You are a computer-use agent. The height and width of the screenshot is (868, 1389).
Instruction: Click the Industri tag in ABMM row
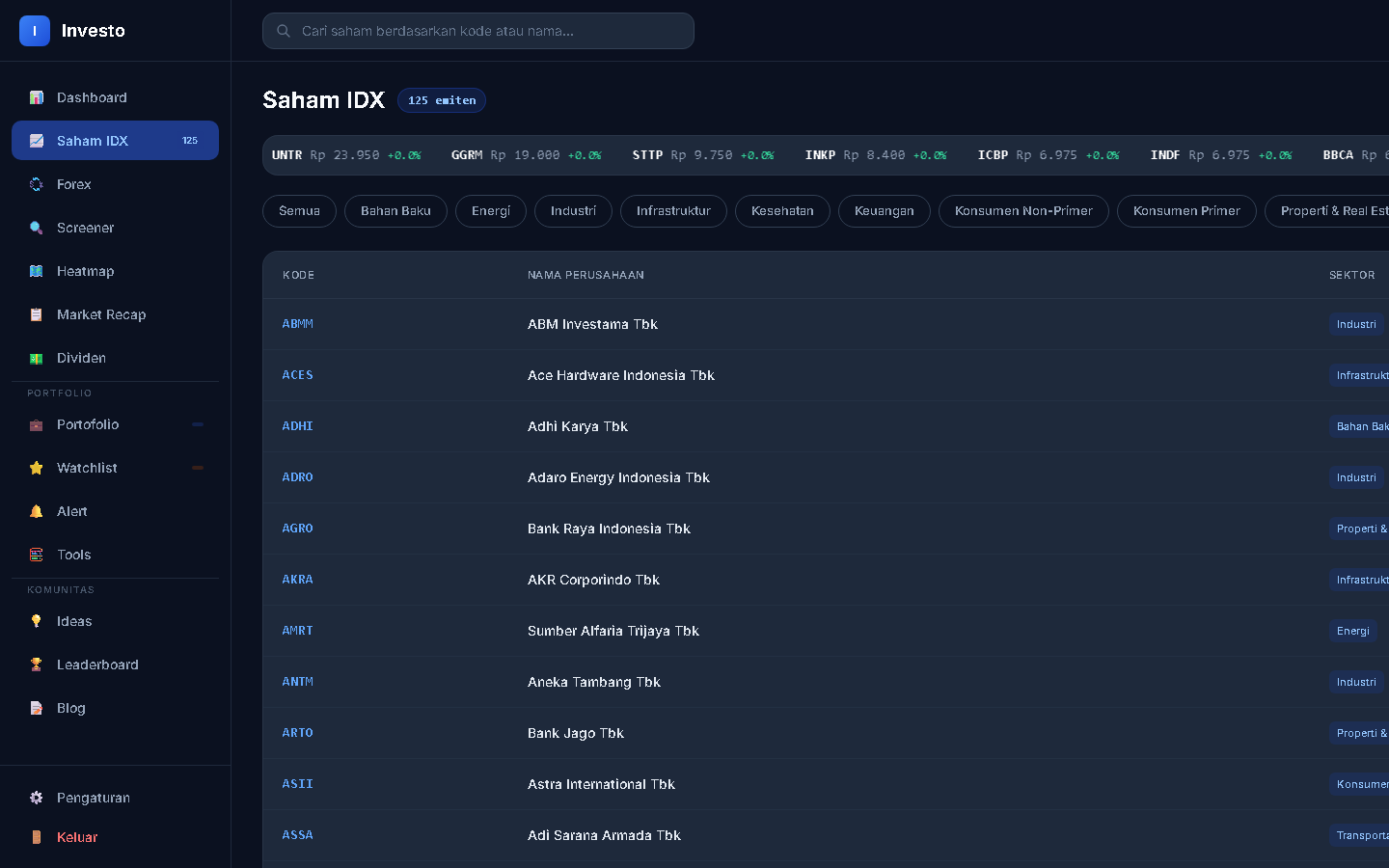(x=1356, y=324)
